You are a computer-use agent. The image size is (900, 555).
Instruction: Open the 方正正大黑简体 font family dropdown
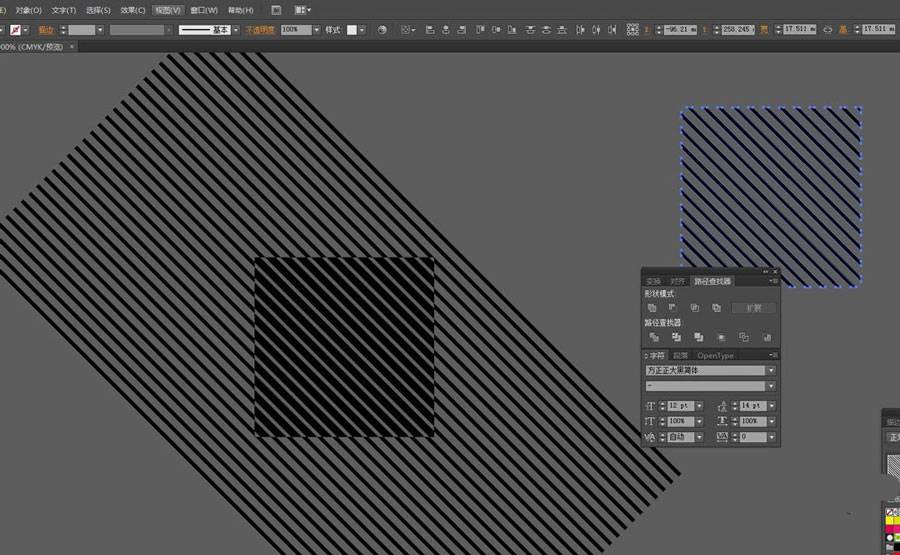click(x=771, y=371)
